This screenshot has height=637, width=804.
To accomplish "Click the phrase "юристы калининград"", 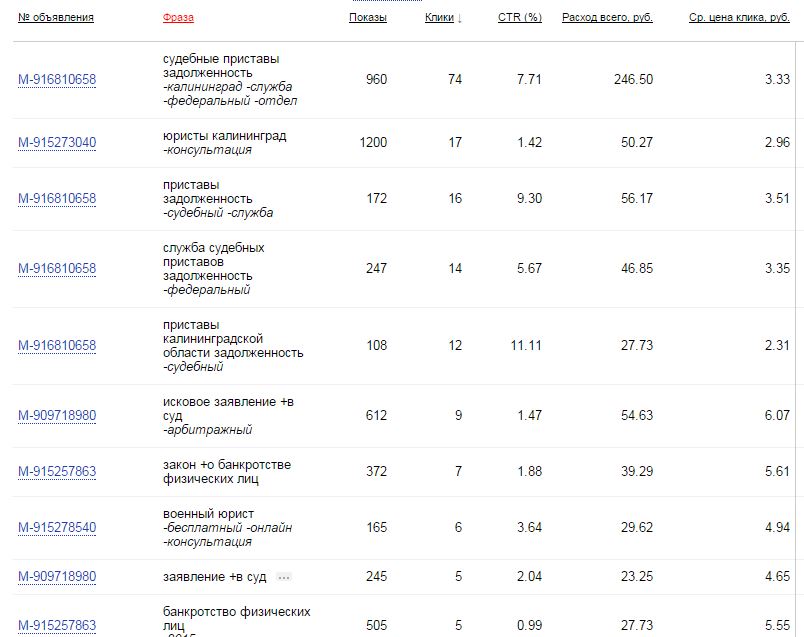I will coord(224,136).
